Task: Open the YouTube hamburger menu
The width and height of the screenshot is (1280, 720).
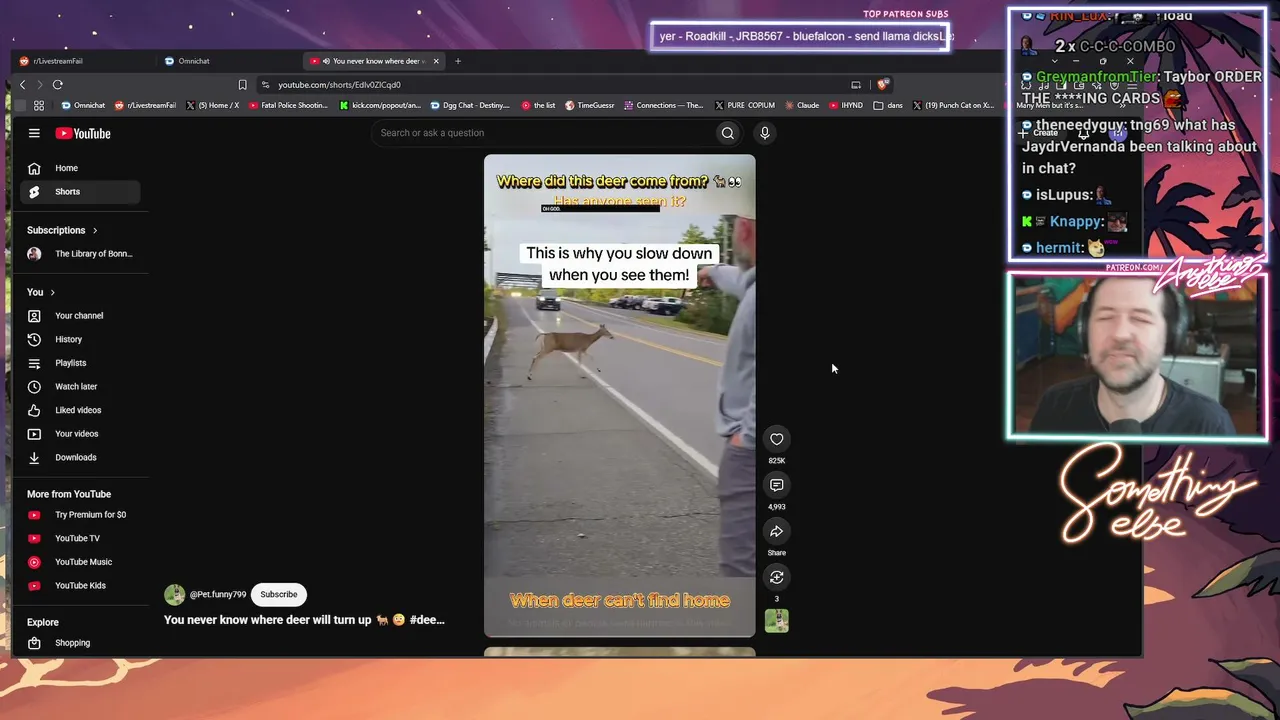Action: click(34, 133)
